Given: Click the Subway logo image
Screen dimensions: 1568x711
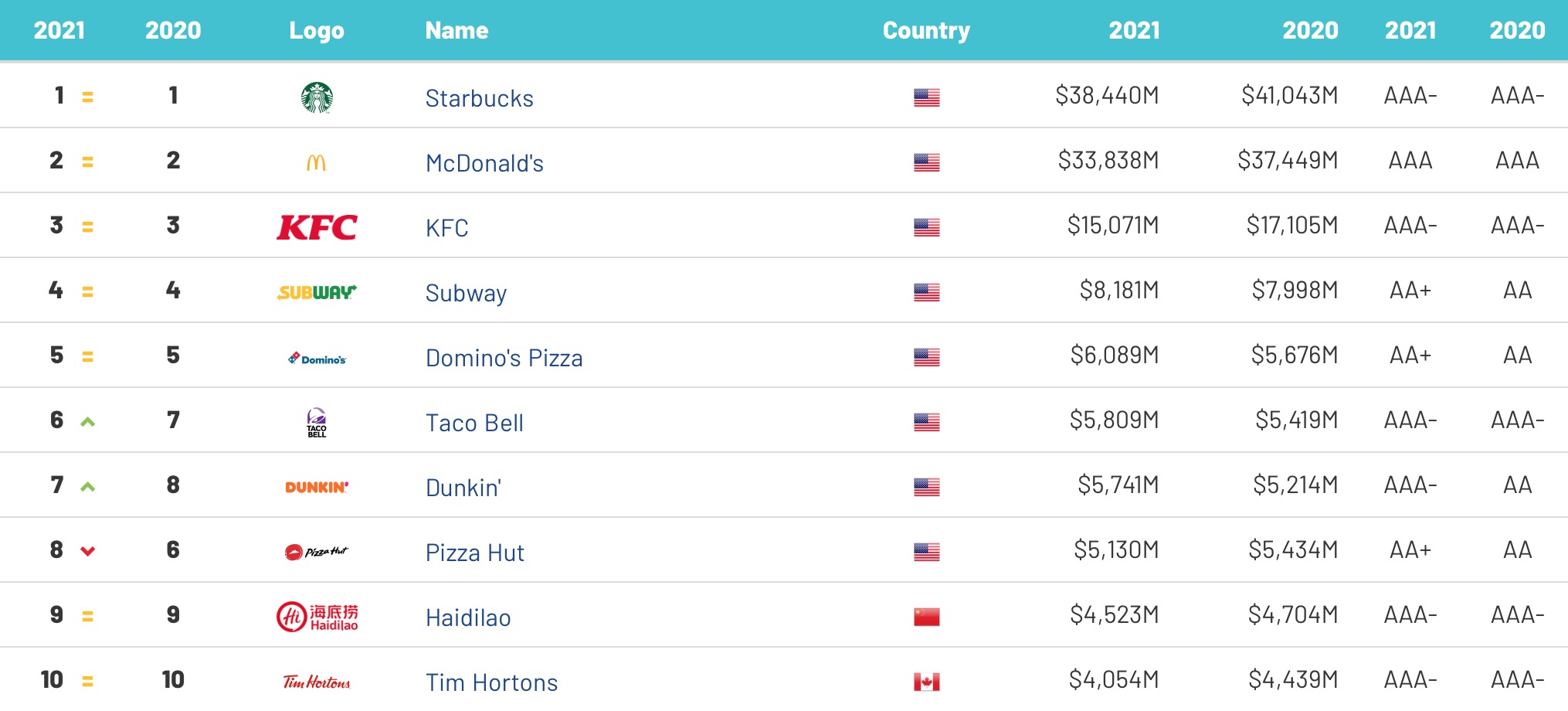Looking at the screenshot, I should (x=317, y=292).
